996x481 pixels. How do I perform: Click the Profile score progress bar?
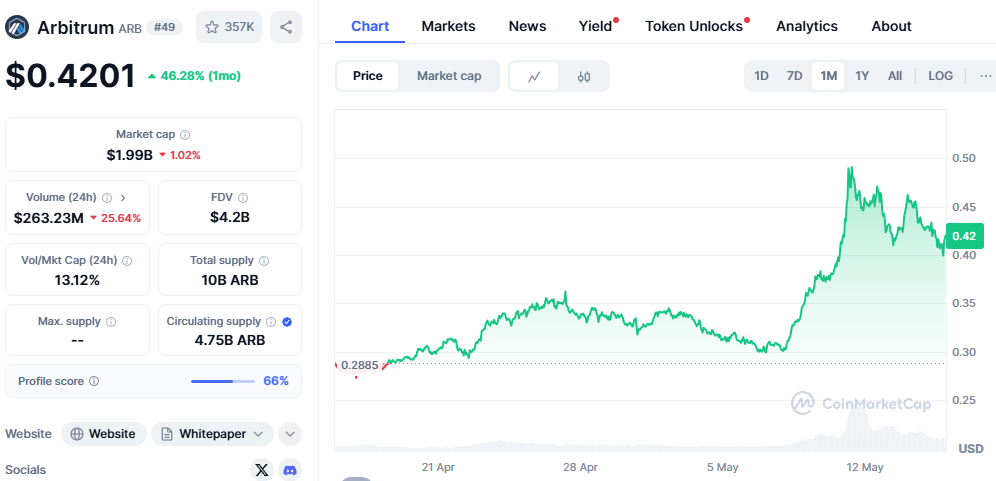222,381
